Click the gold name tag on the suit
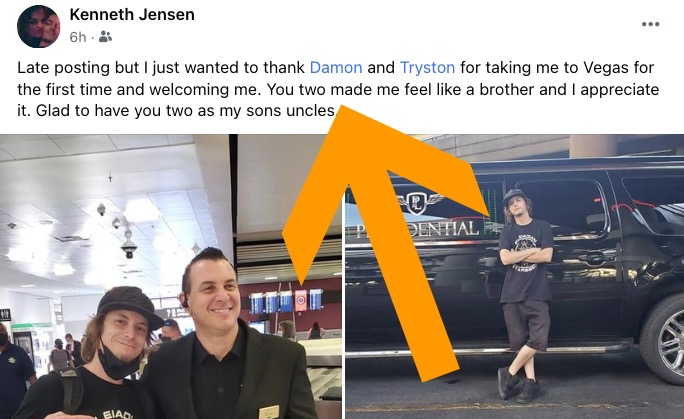The height and width of the screenshot is (419, 684). [x=269, y=411]
